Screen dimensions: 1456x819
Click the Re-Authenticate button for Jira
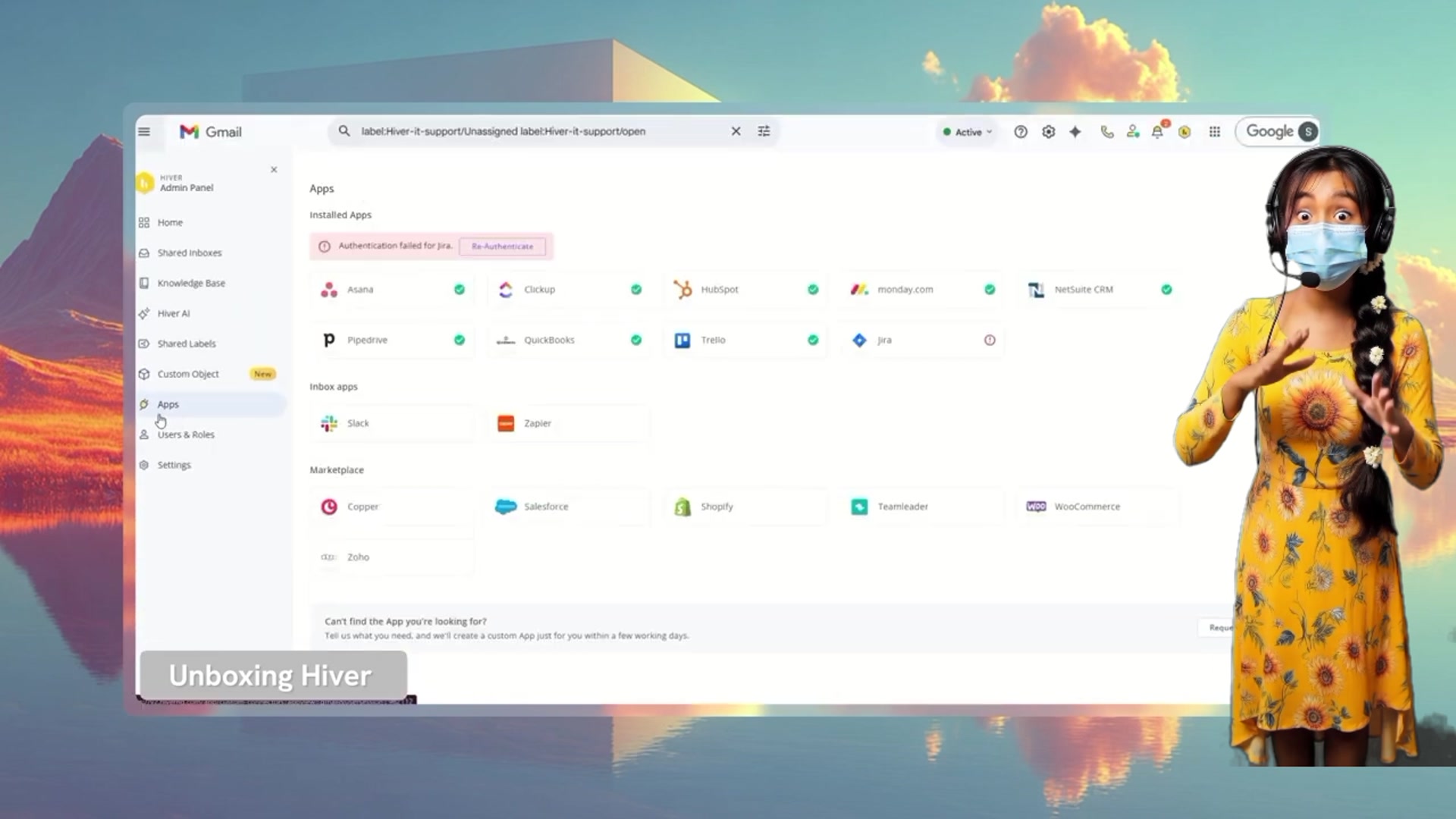pos(502,246)
